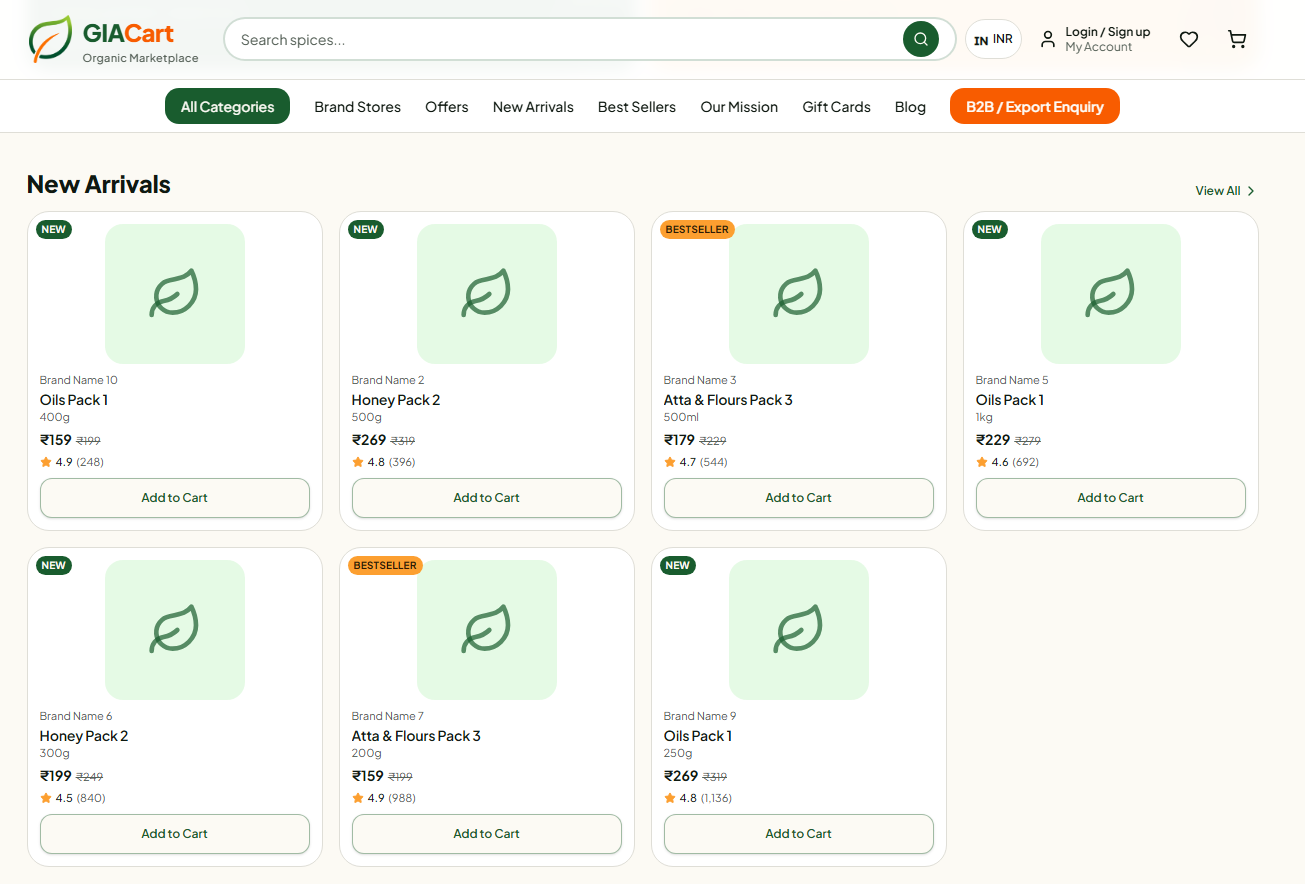The height and width of the screenshot is (884, 1305).
Task: Click the green search magnifier button
Action: click(921, 39)
